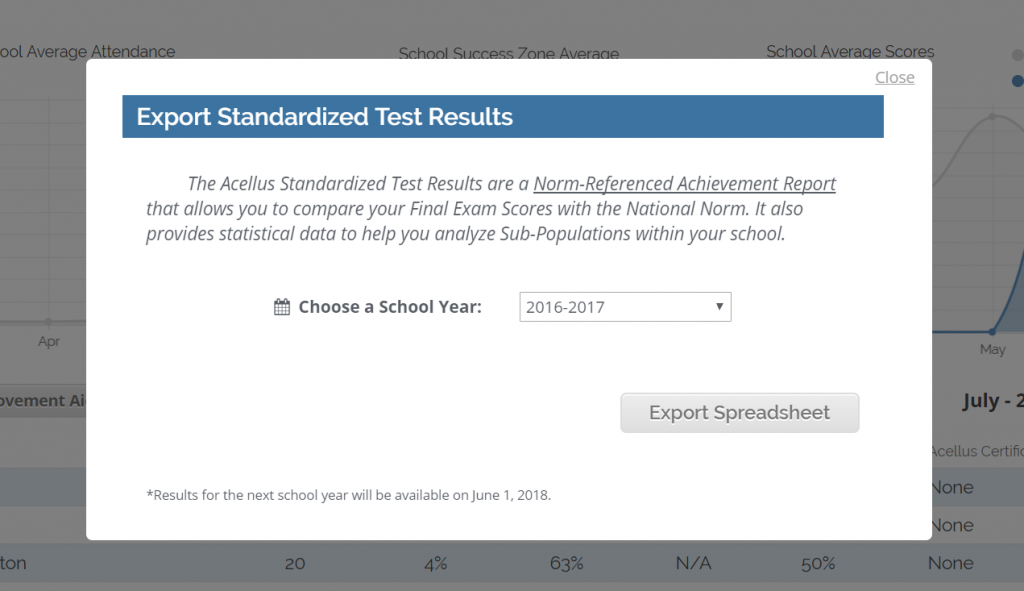1024x591 pixels.
Task: Expand the July date-range header on the right
Action: tap(990, 400)
